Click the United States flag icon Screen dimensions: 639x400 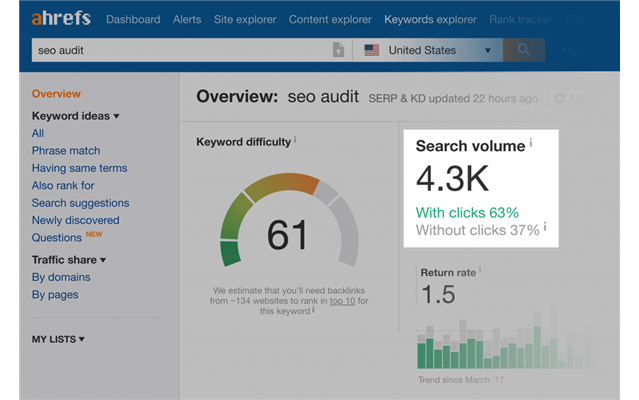click(x=372, y=50)
